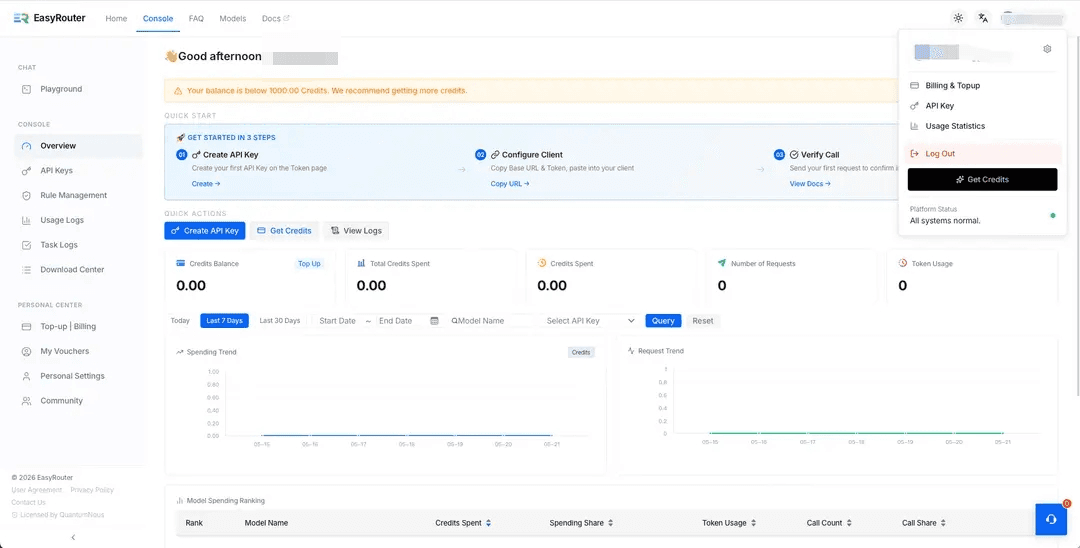
Task: Open the external Docs link tab
Action: click(x=276, y=19)
